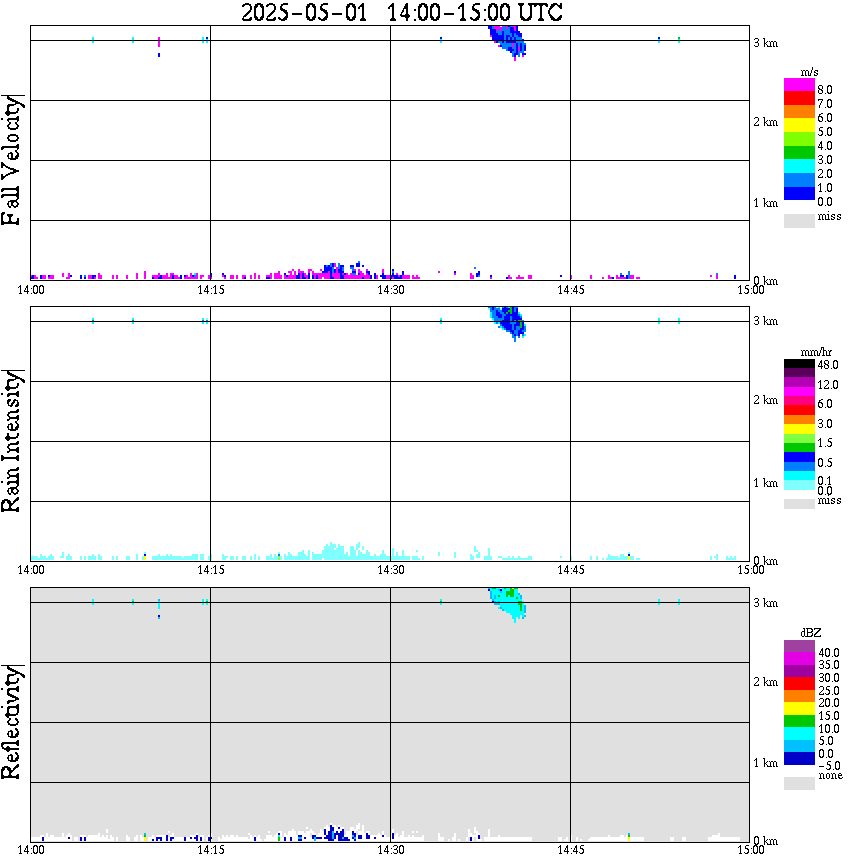The width and height of the screenshot is (850, 868).
Task: Click the '40.0' value in dBZ legend
Action: coord(829,653)
